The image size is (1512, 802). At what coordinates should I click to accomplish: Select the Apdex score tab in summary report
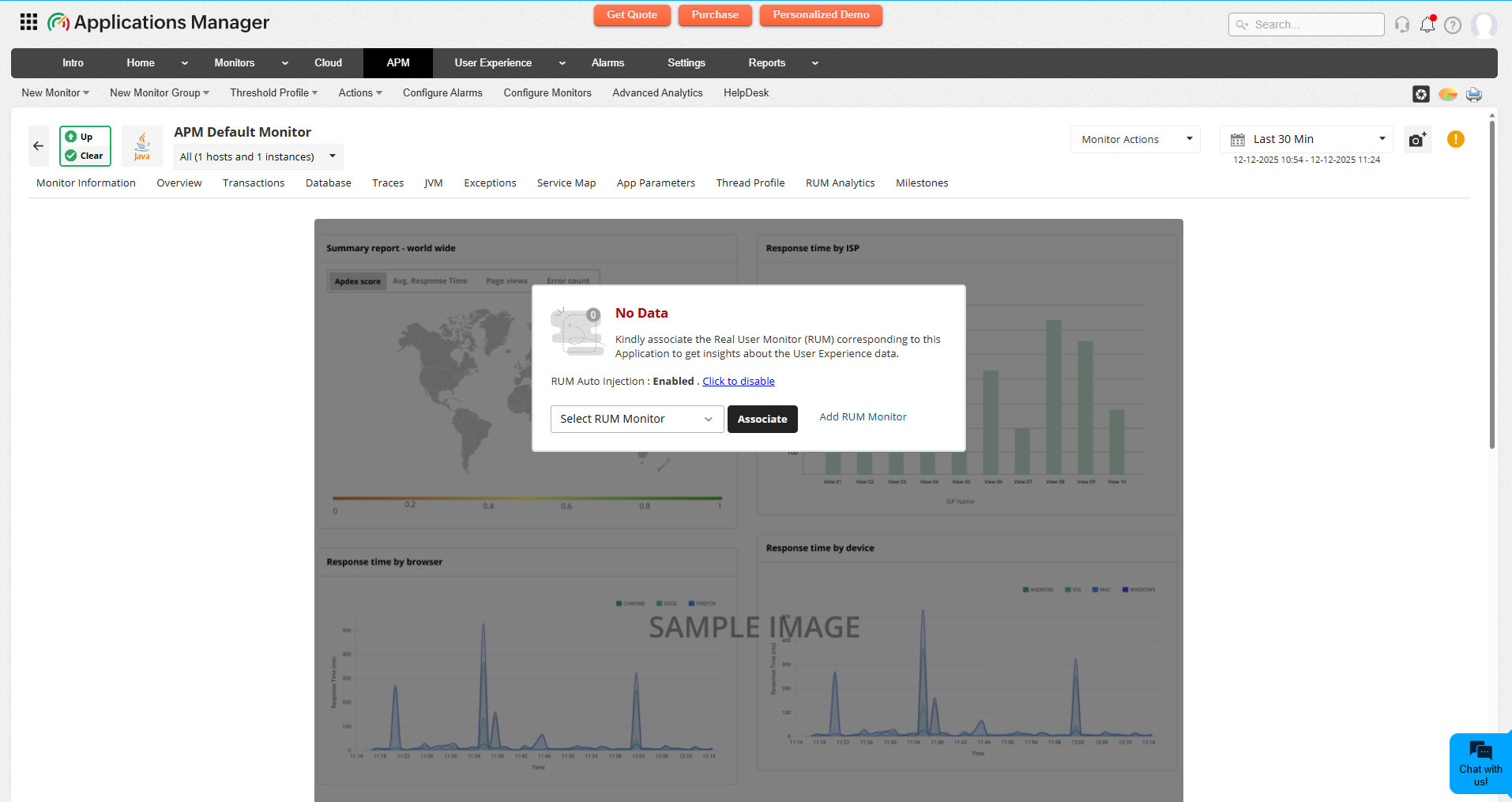click(356, 281)
